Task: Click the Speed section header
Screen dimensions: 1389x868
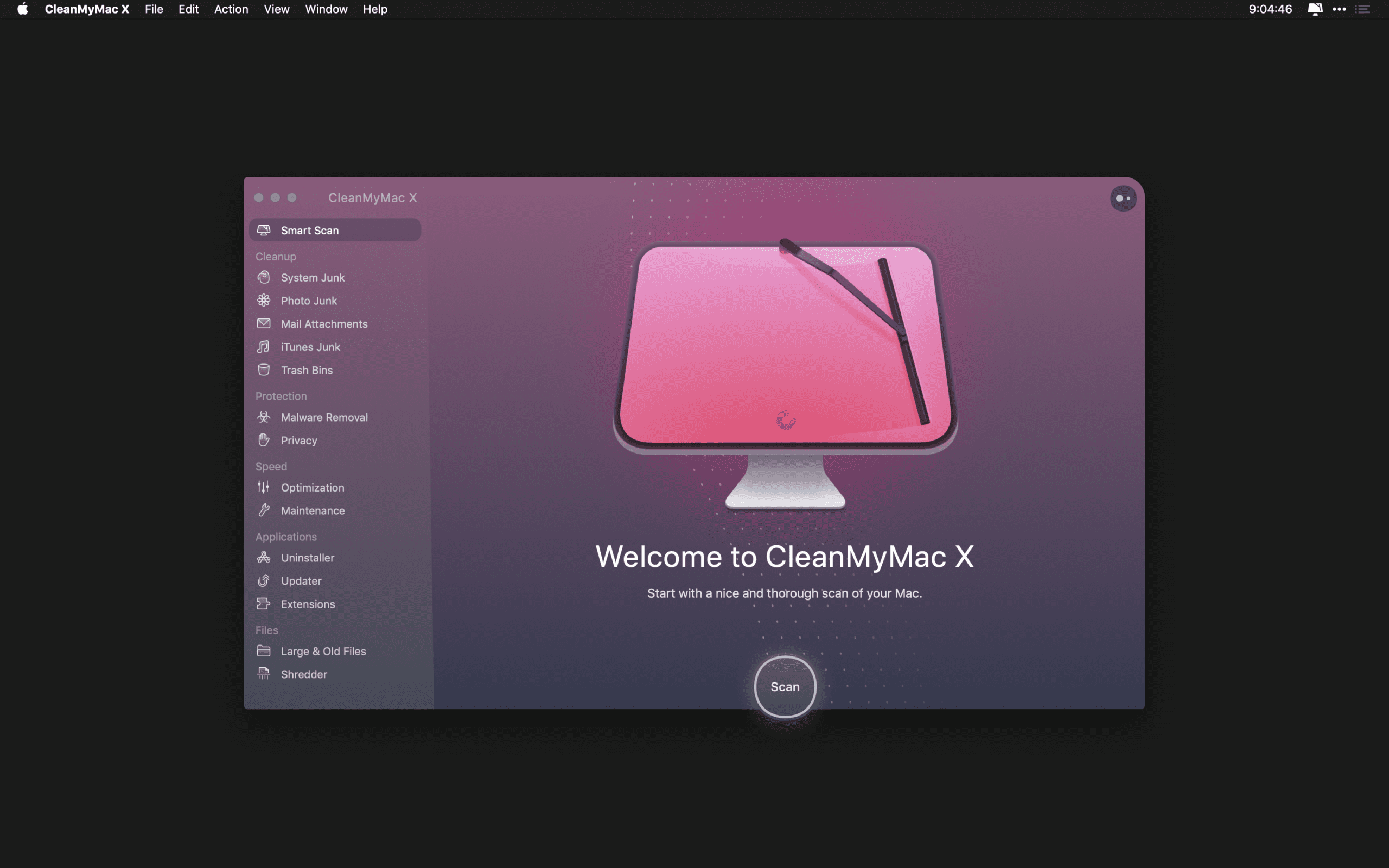Action: pos(271,466)
